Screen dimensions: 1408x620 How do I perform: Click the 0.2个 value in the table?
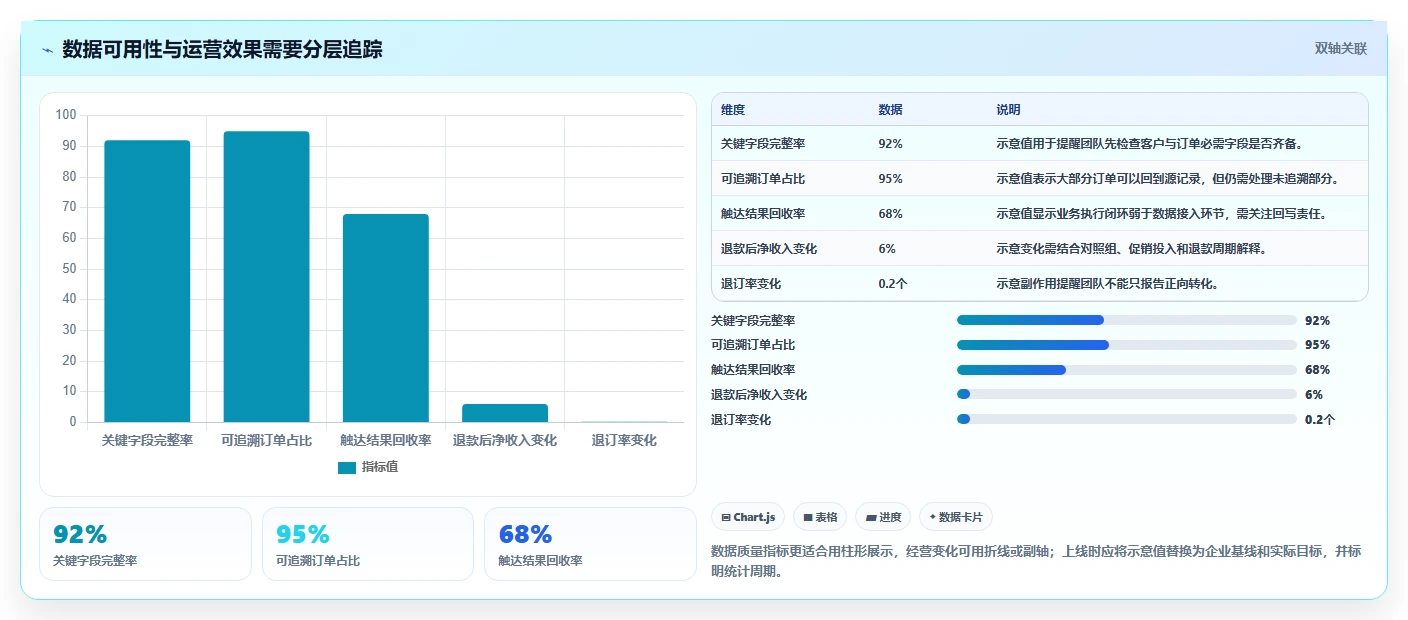coord(893,284)
